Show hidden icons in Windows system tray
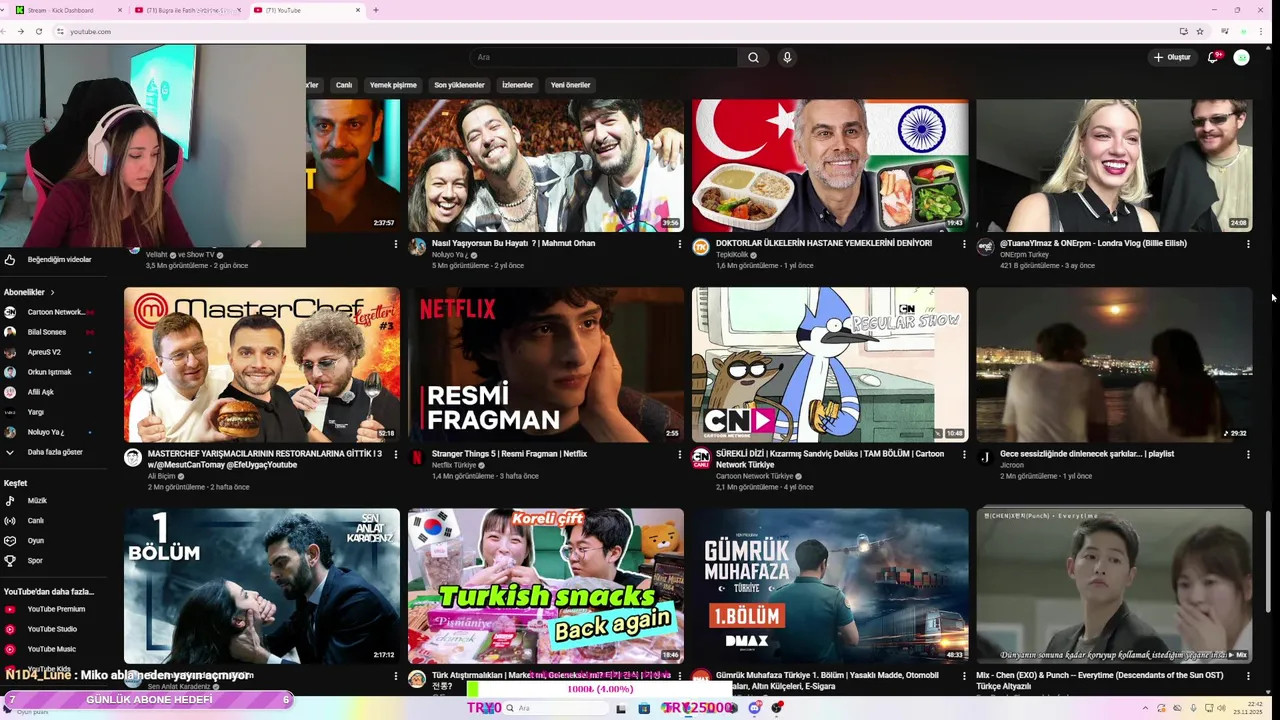Image resolution: width=1280 pixels, height=720 pixels. coord(1146,708)
